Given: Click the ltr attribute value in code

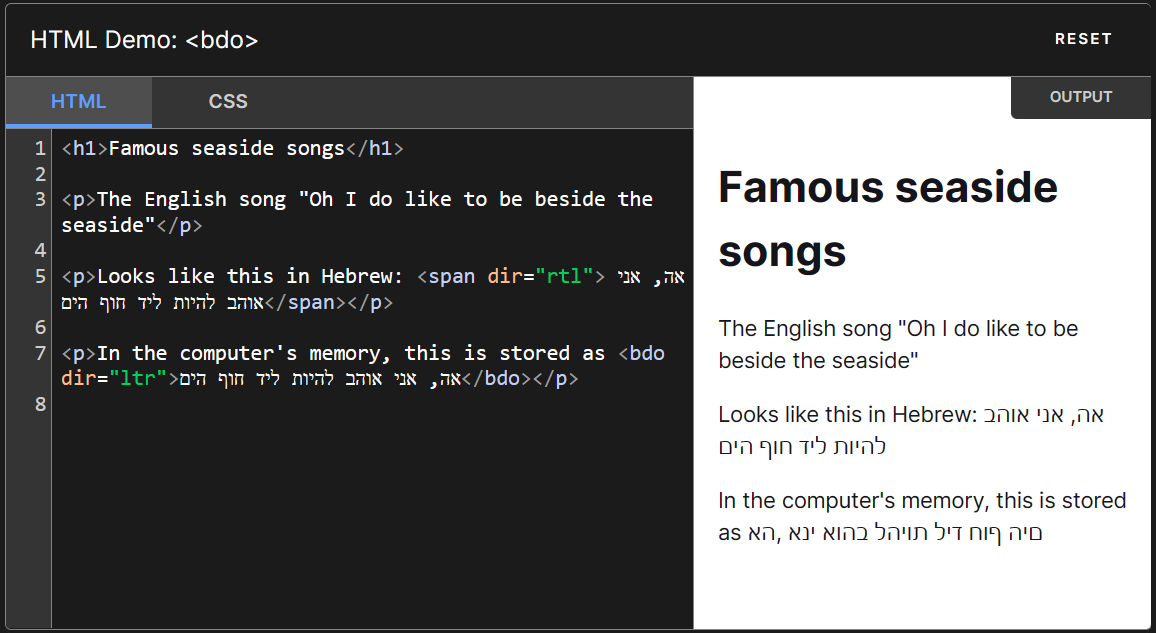Looking at the screenshot, I should coord(138,379).
